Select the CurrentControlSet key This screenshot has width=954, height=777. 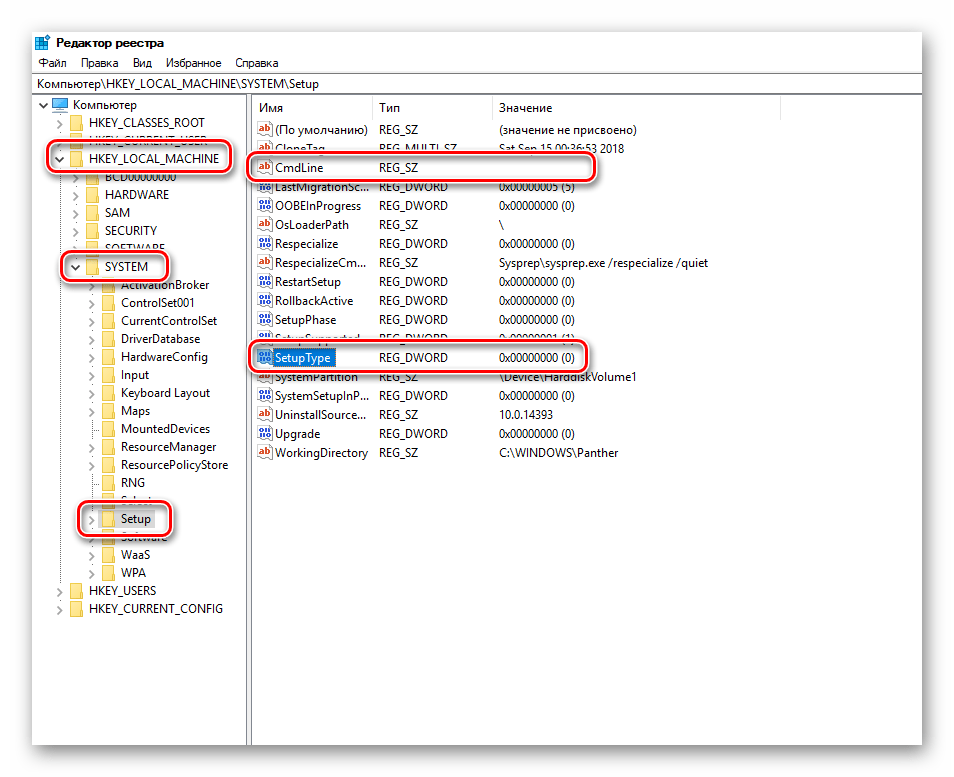point(169,321)
